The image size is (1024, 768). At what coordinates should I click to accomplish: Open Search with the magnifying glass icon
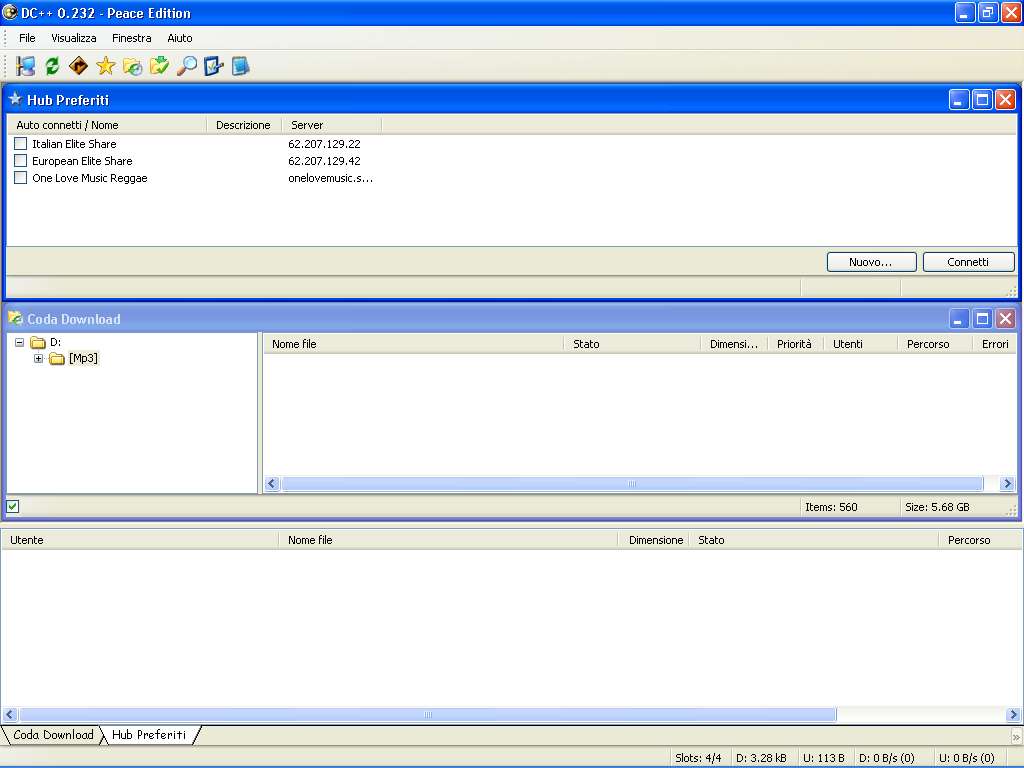[187, 66]
